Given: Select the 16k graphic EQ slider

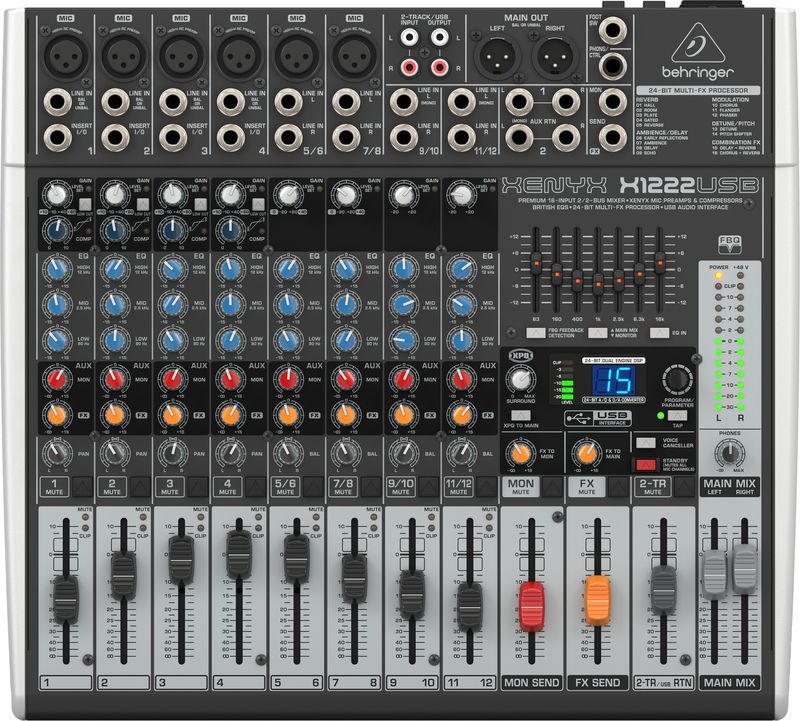Looking at the screenshot, I should coord(659,263).
